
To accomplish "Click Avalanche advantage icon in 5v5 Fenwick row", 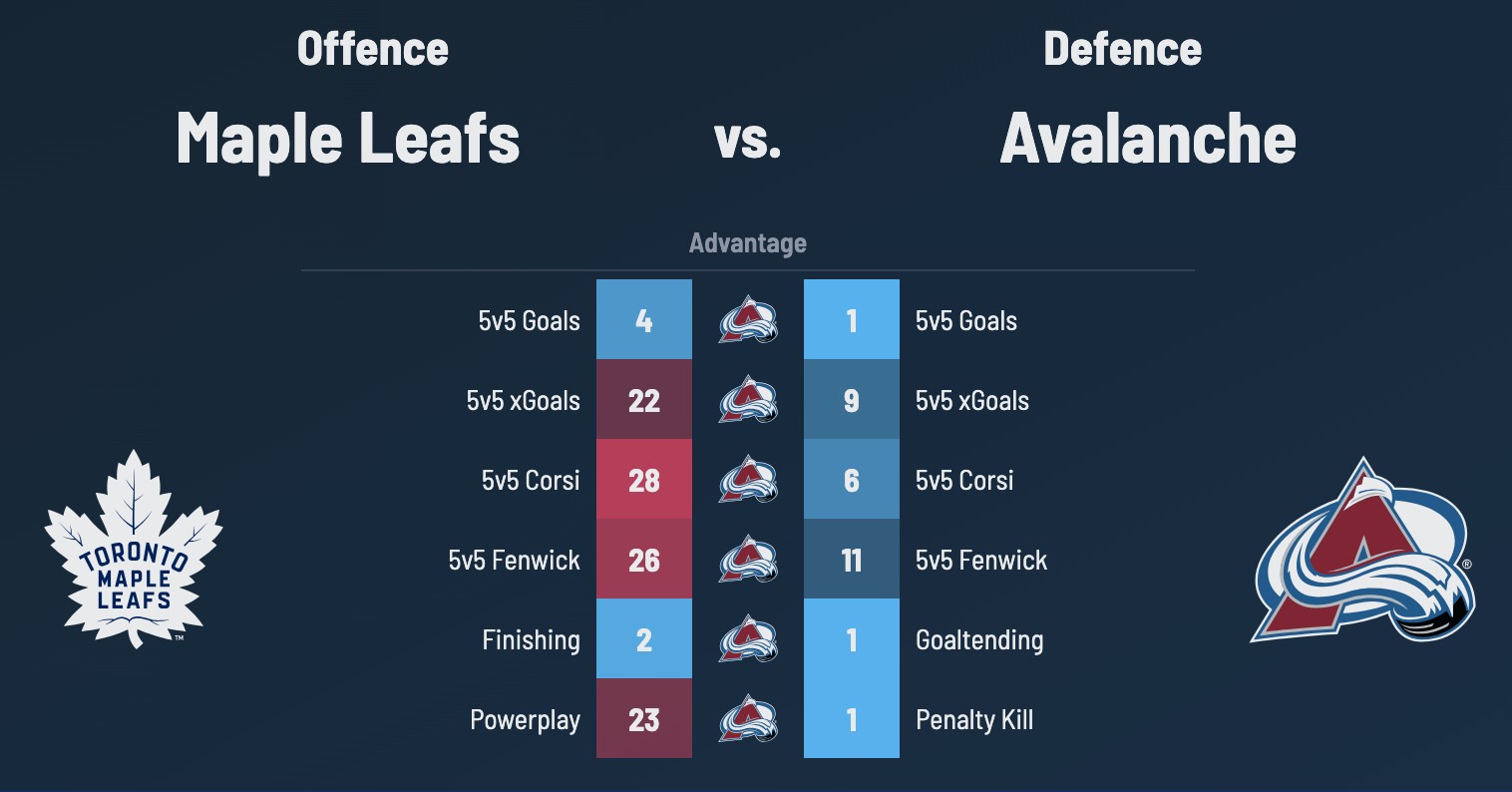I will point(748,560).
